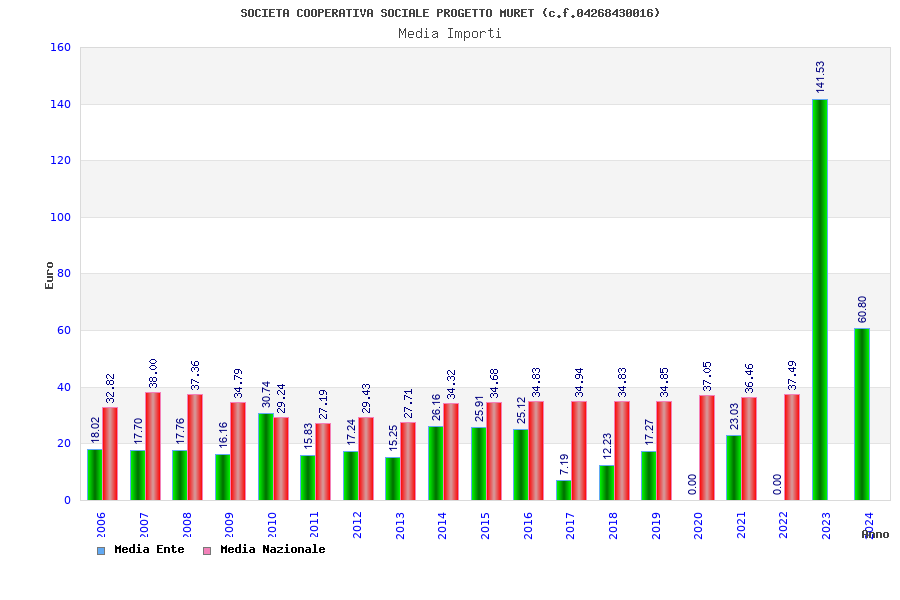Click the 2007 red bar valued 38.00
Image resolution: width=900 pixels, height=600 pixels.
click(x=153, y=446)
